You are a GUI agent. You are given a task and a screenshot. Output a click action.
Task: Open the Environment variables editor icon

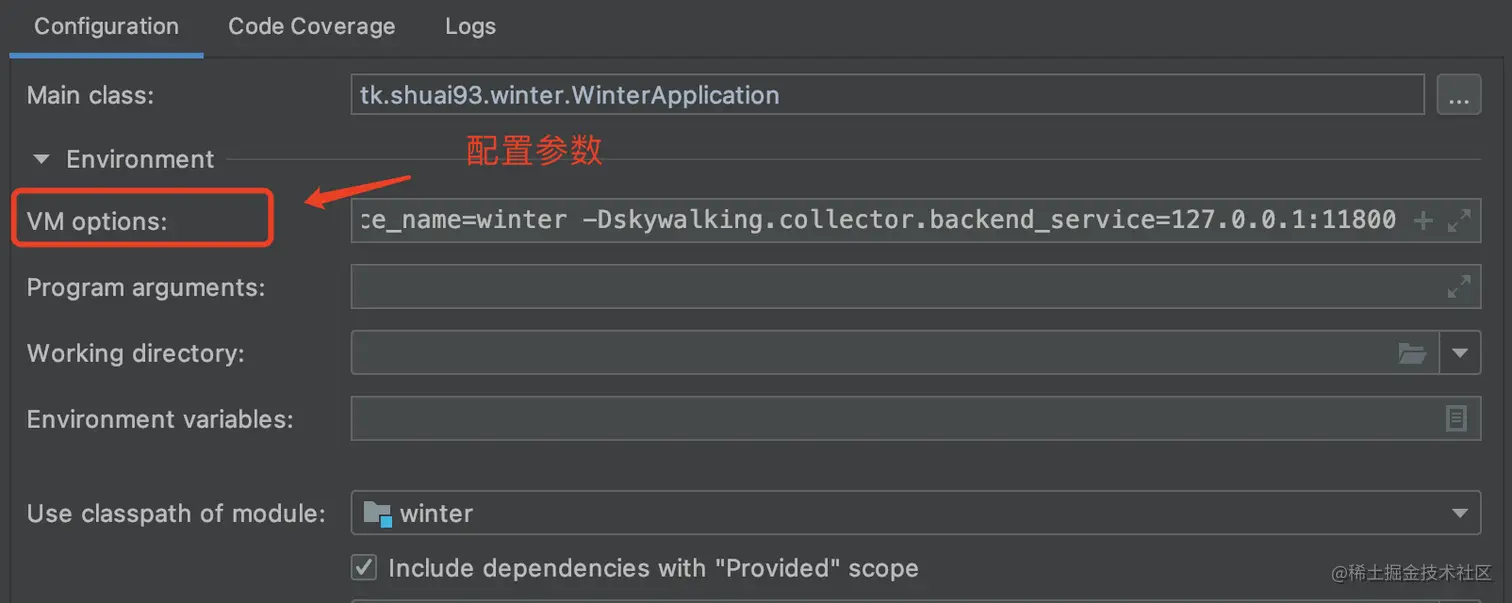pos(1458,418)
